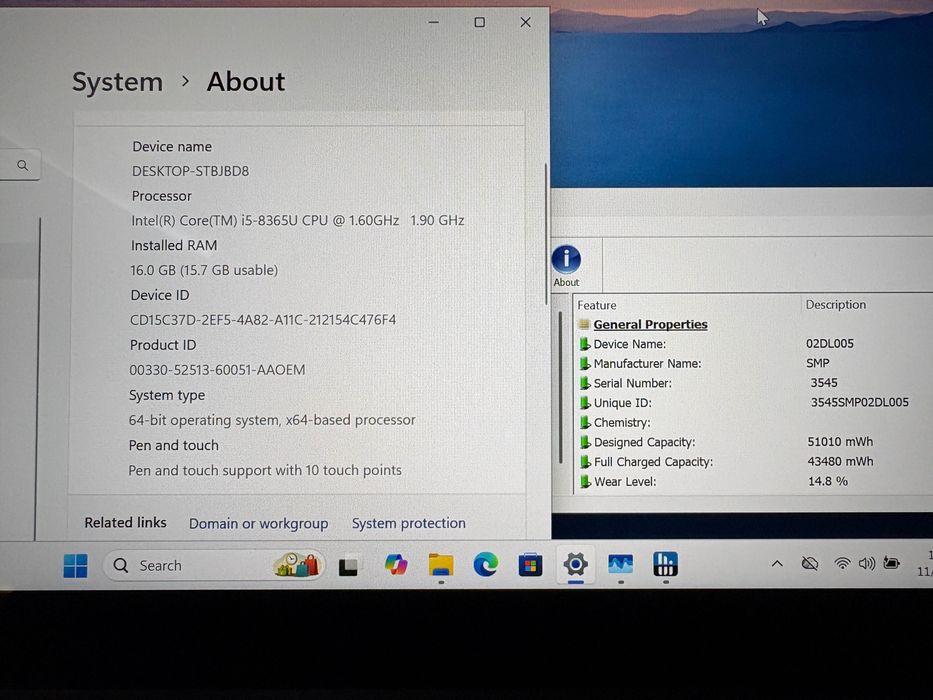This screenshot has width=933, height=700.
Task: Switch to the Settings taskbar app
Action: pyautogui.click(x=575, y=564)
